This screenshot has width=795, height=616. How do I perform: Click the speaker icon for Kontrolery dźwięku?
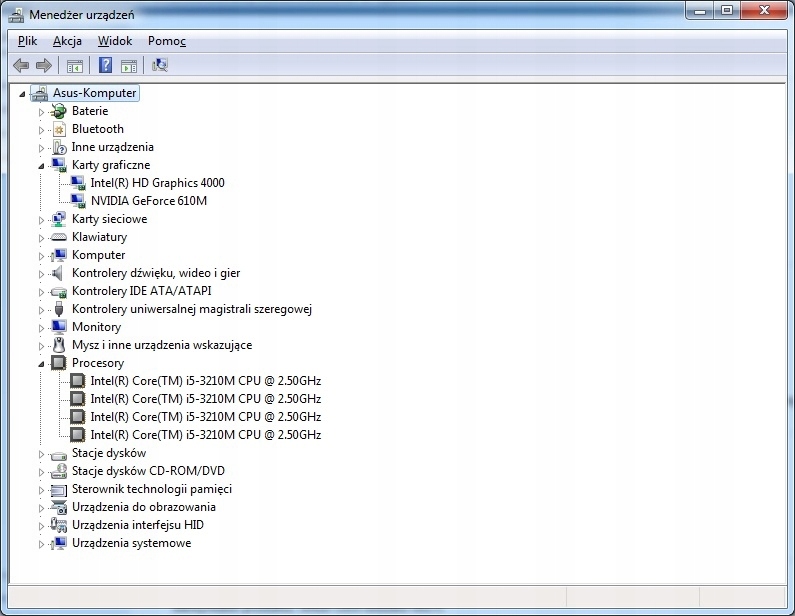(x=58, y=273)
